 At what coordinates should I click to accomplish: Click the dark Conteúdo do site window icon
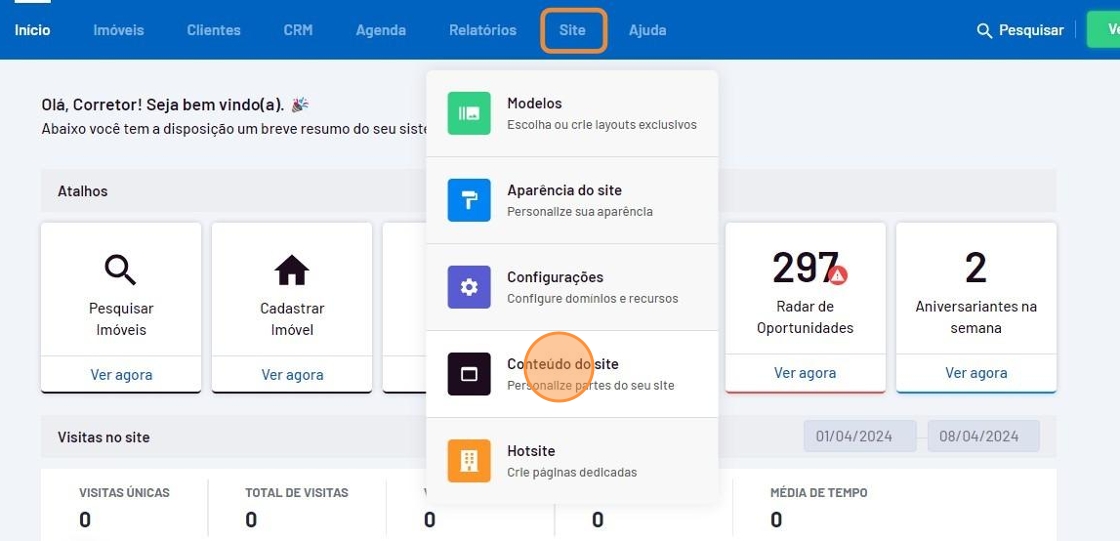pos(468,374)
